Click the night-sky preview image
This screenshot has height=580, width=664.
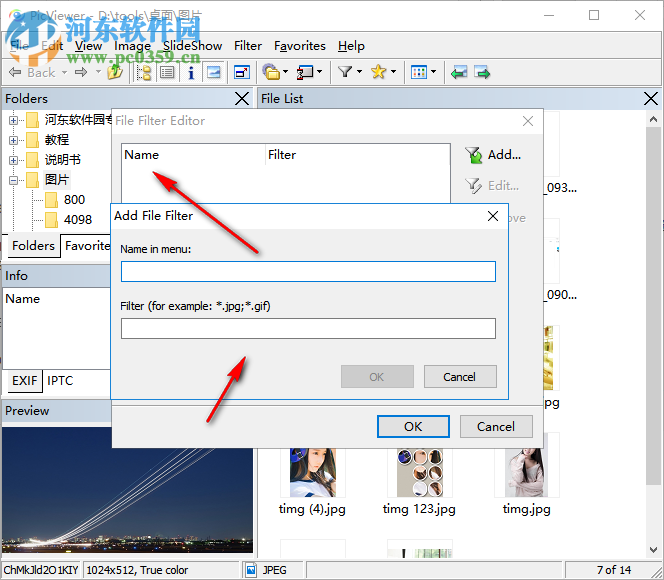[127, 490]
